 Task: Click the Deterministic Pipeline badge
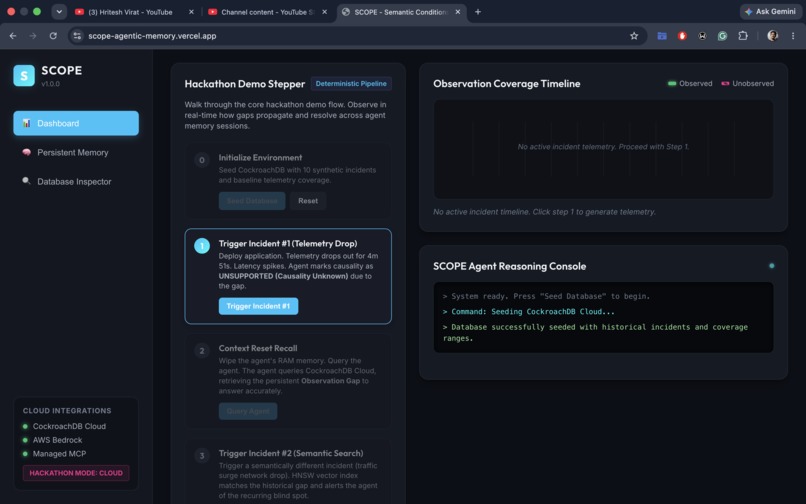[351, 83]
